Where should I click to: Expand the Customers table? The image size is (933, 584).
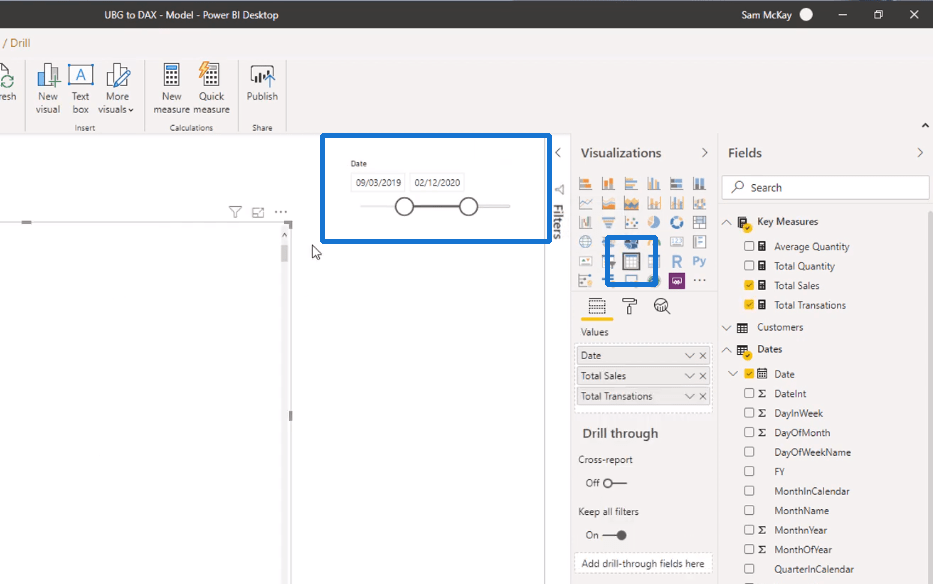point(727,327)
